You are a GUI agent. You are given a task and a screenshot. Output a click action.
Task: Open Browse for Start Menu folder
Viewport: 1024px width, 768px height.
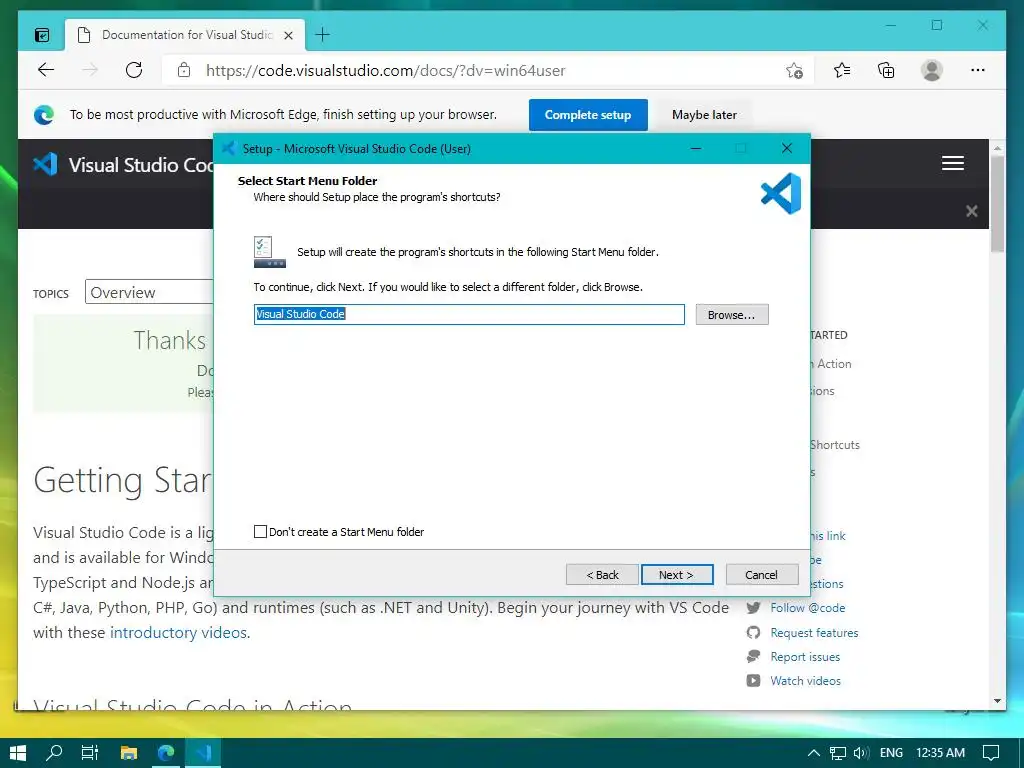click(x=731, y=315)
